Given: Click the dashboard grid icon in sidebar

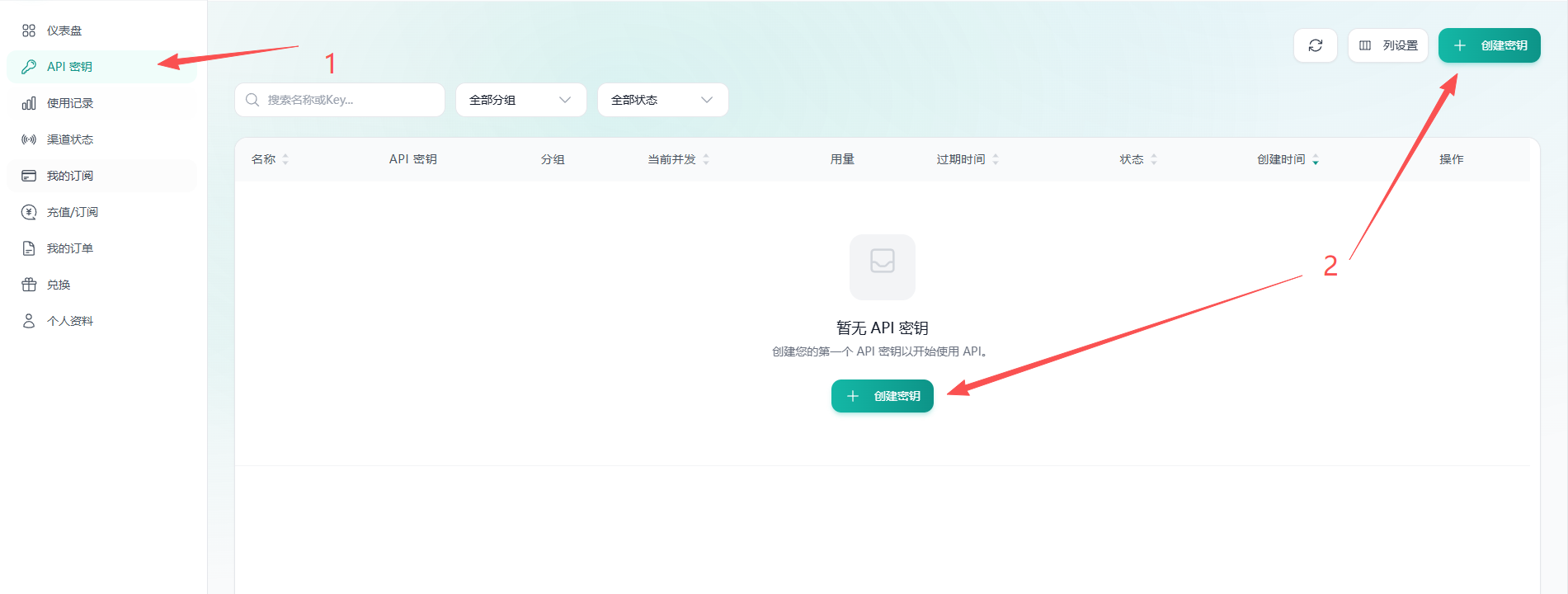Looking at the screenshot, I should click(29, 31).
